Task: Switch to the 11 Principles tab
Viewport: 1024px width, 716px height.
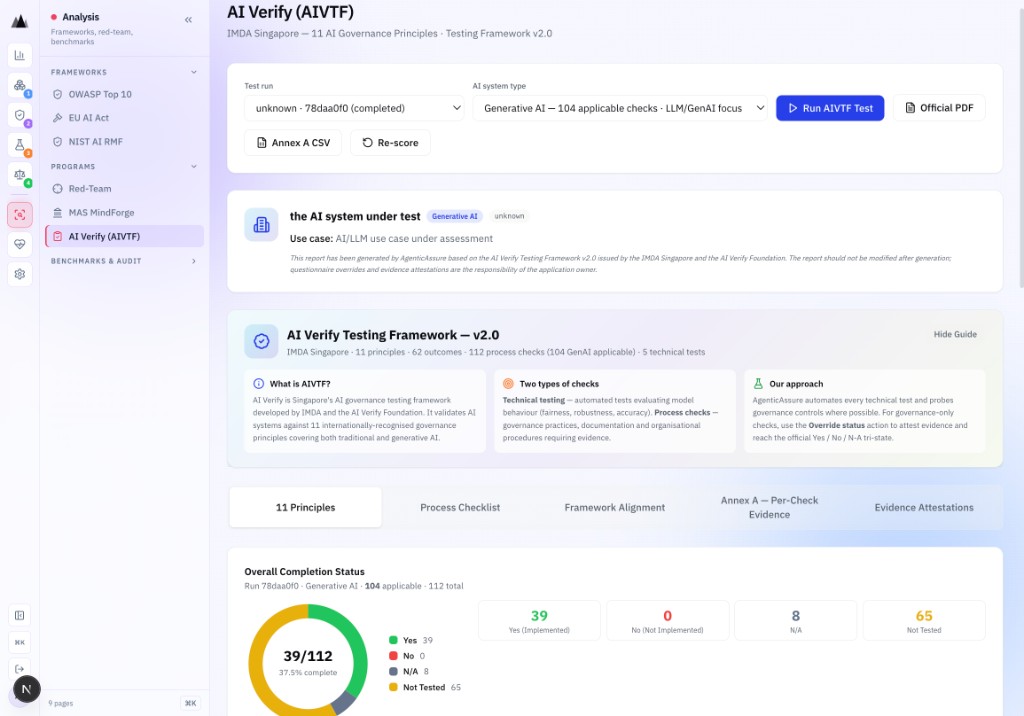Action: pyautogui.click(x=305, y=508)
